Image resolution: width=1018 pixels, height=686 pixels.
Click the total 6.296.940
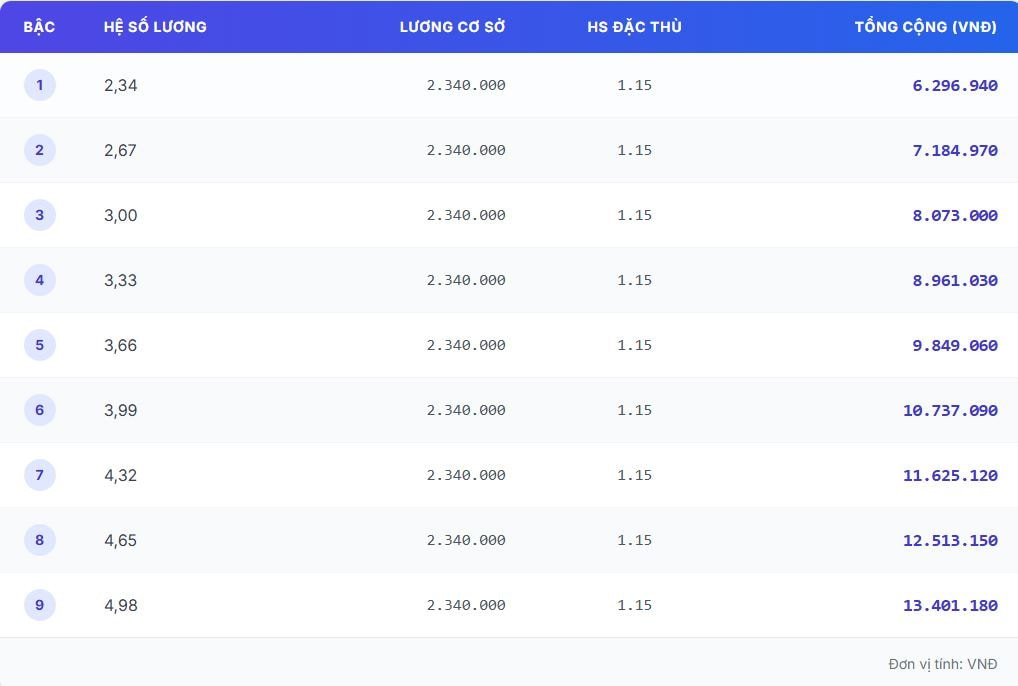point(954,86)
